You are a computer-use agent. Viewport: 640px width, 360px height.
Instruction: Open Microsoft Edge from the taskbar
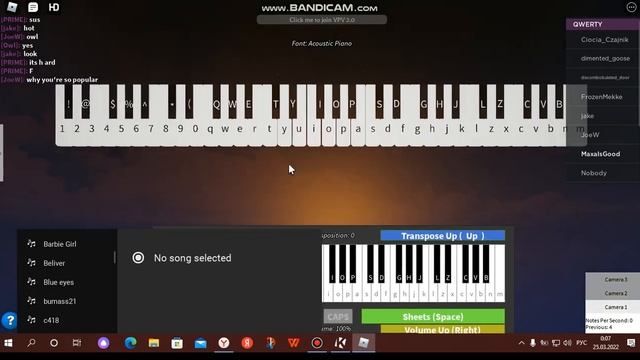pyautogui.click(x=131, y=343)
